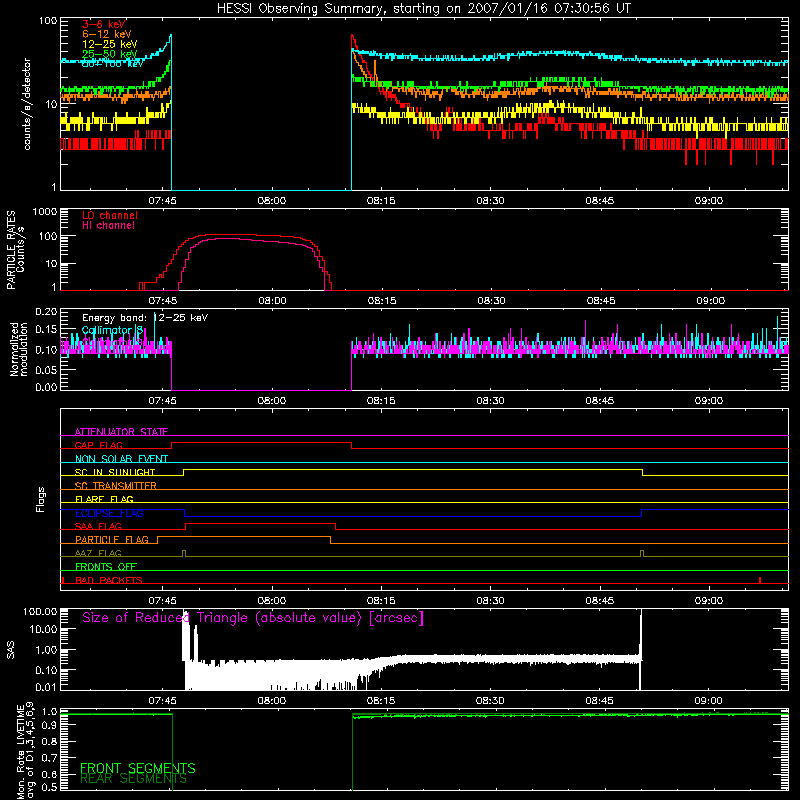800x800 pixels.
Task: Click the '0.7' tick on livetime axis
Action: pyautogui.click(x=49, y=757)
